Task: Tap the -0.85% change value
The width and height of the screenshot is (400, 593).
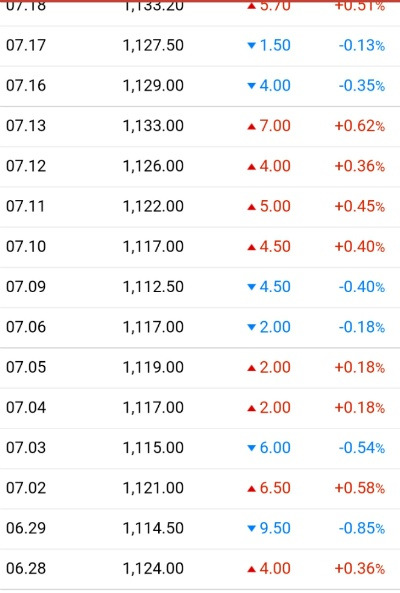Action: (361, 528)
